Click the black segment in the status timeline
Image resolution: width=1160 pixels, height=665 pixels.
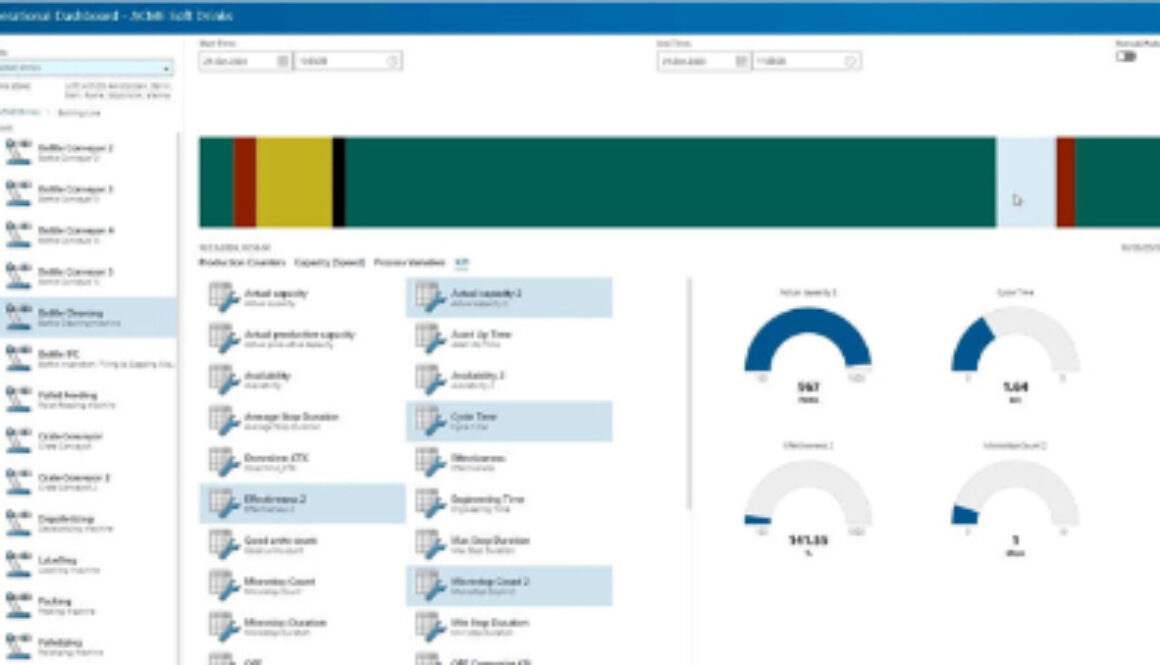click(x=339, y=182)
